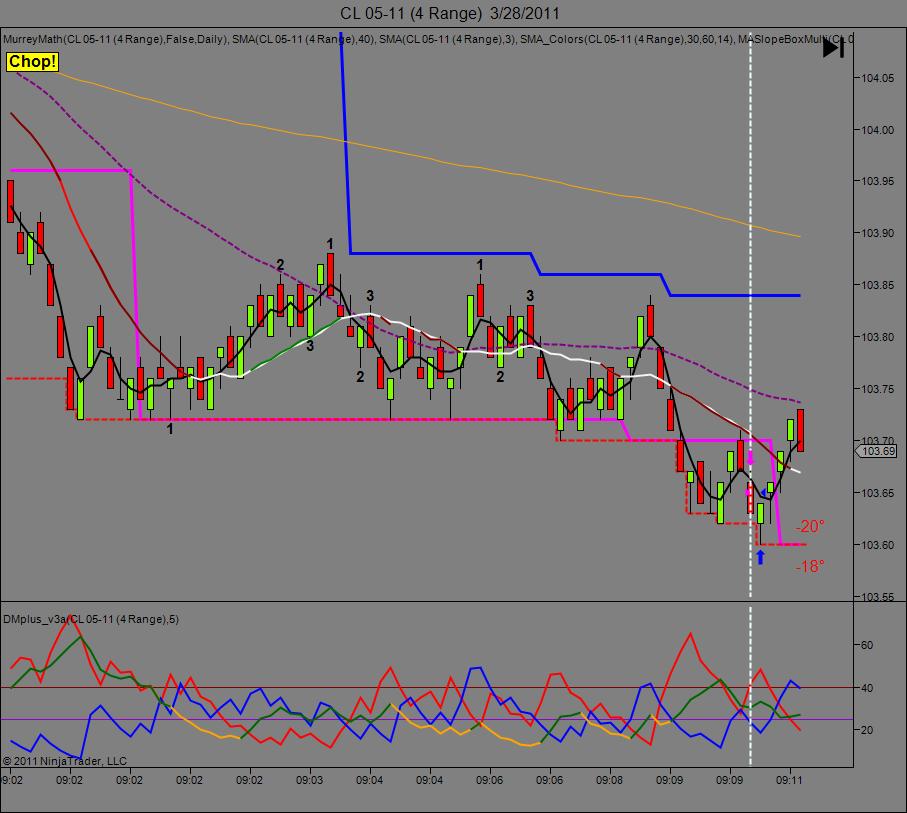Click the 104.00 price axis label
The image size is (907, 813).
click(877, 130)
